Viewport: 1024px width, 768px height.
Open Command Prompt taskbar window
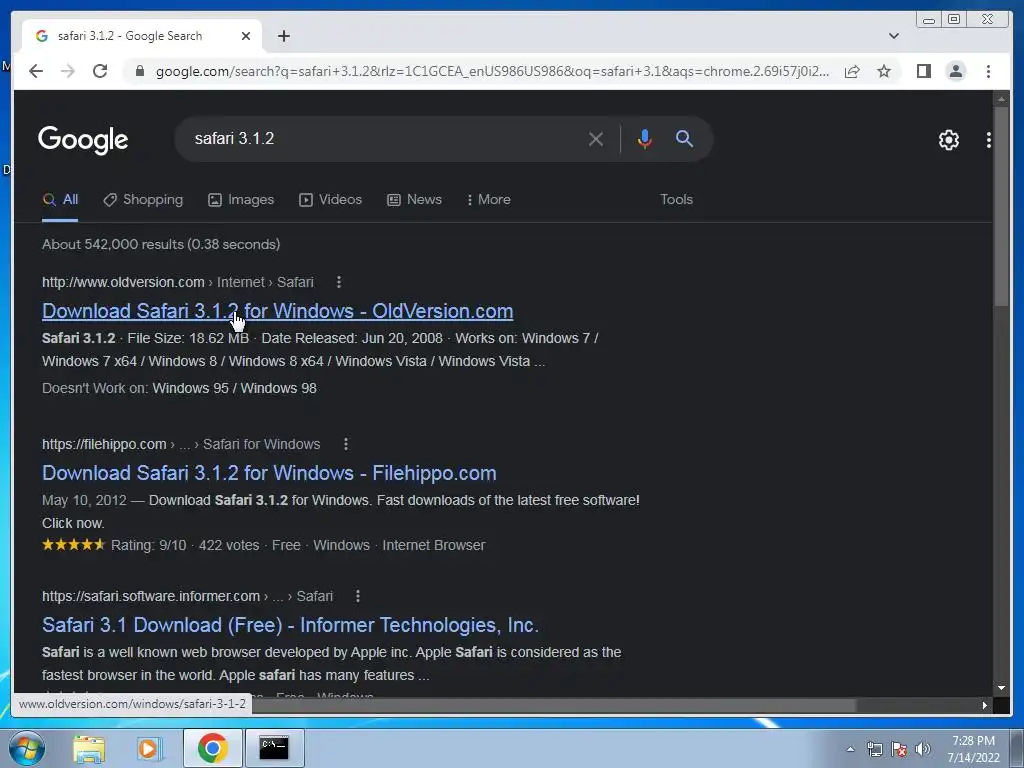tap(274, 748)
